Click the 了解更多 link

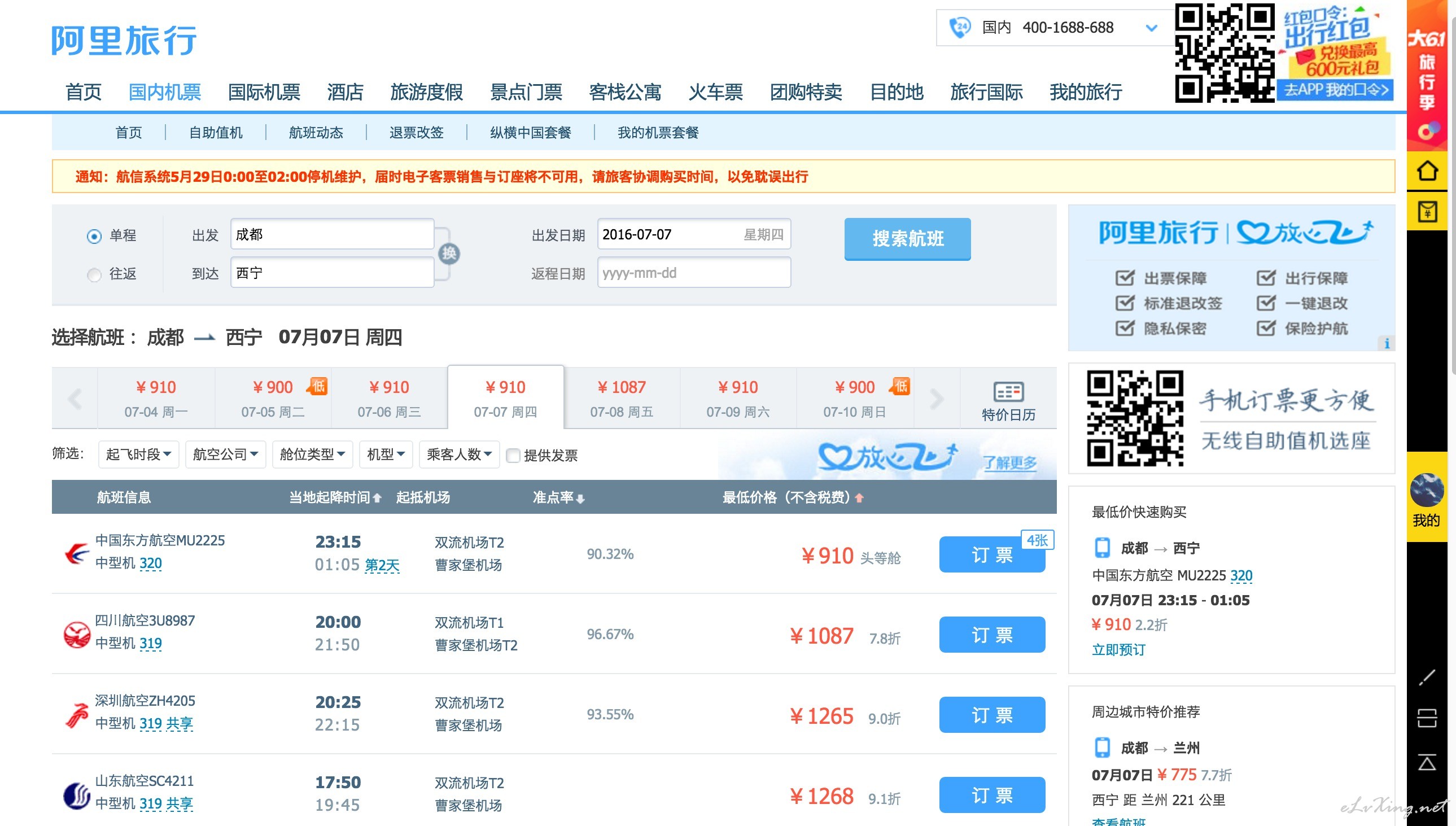point(1009,463)
